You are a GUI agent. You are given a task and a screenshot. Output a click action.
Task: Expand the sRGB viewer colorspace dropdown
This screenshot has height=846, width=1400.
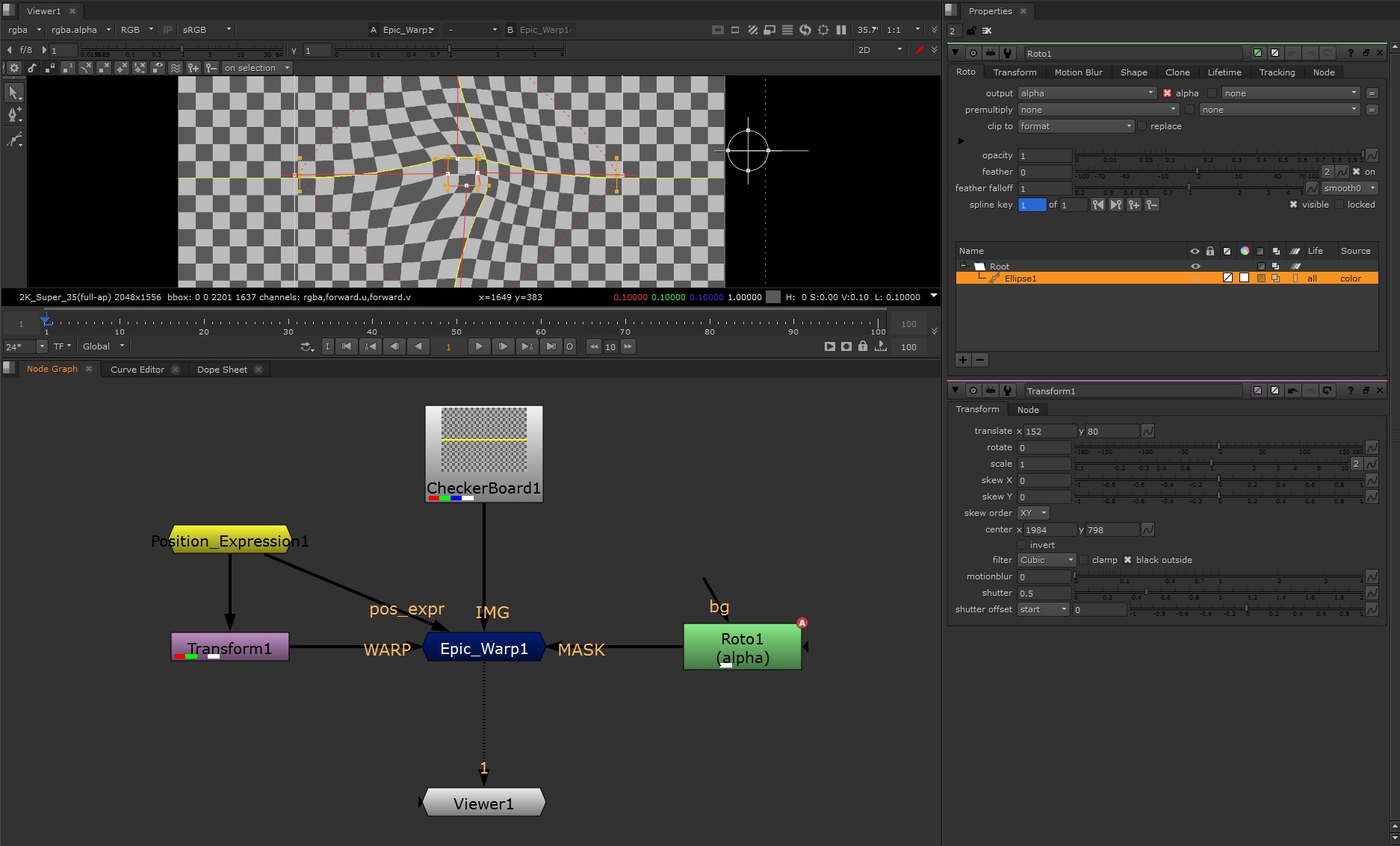207,30
